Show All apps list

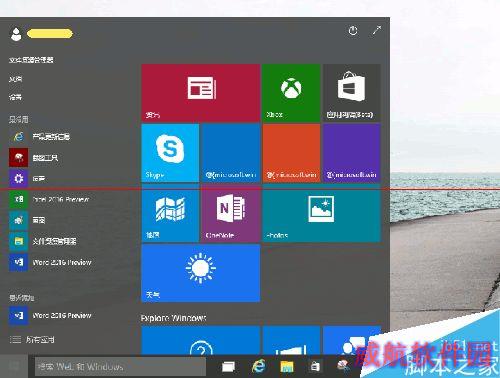click(32, 340)
